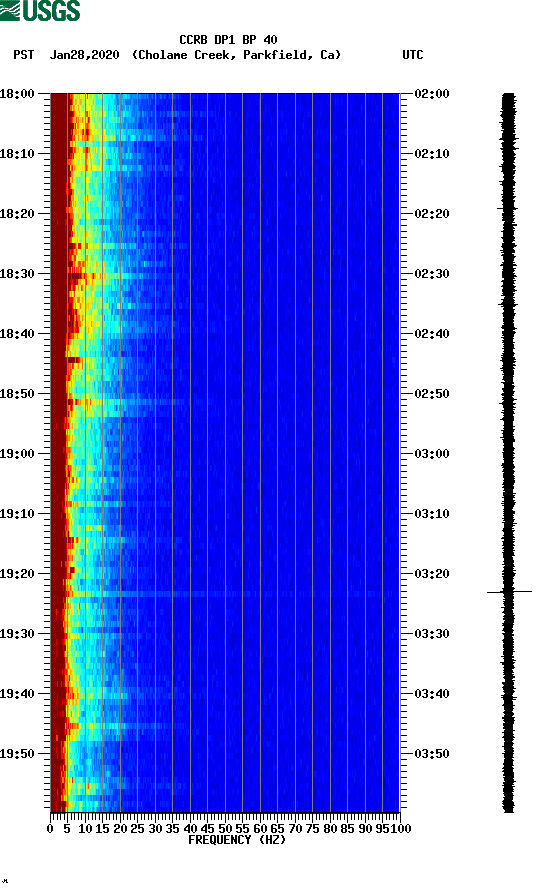Screen dimensions: 552x892
Task: Click the 10 Hz frequency tick label
Action: tap(85, 829)
